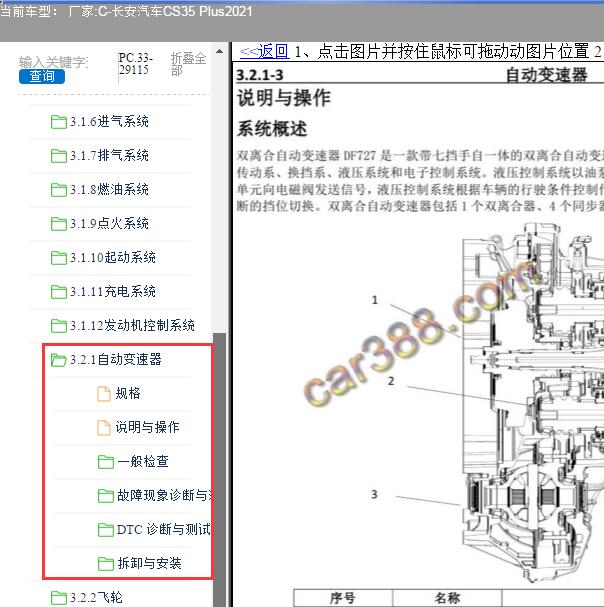This screenshot has height=607, width=604.
Task: Click the folder icon beside 3.1.12发动机控制系统
Action: coord(58,326)
